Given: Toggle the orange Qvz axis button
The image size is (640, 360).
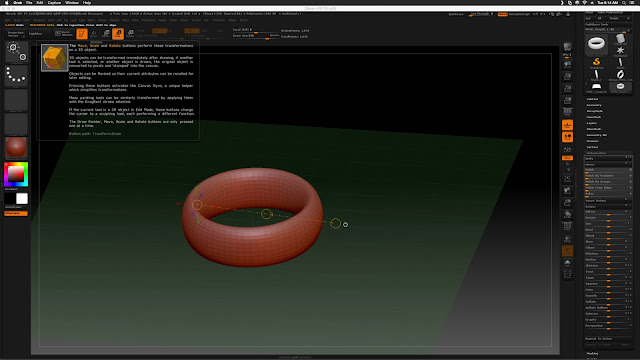Looking at the screenshot, I should [x=567, y=158].
